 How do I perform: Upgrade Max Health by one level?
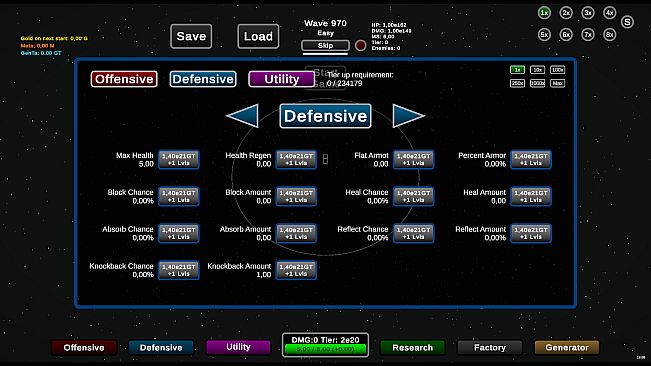pyautogui.click(x=179, y=159)
